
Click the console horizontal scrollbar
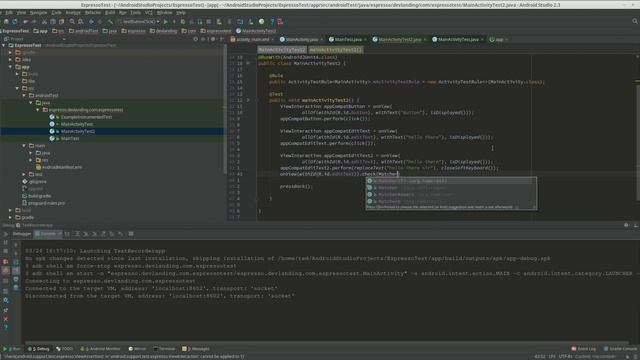point(327,343)
